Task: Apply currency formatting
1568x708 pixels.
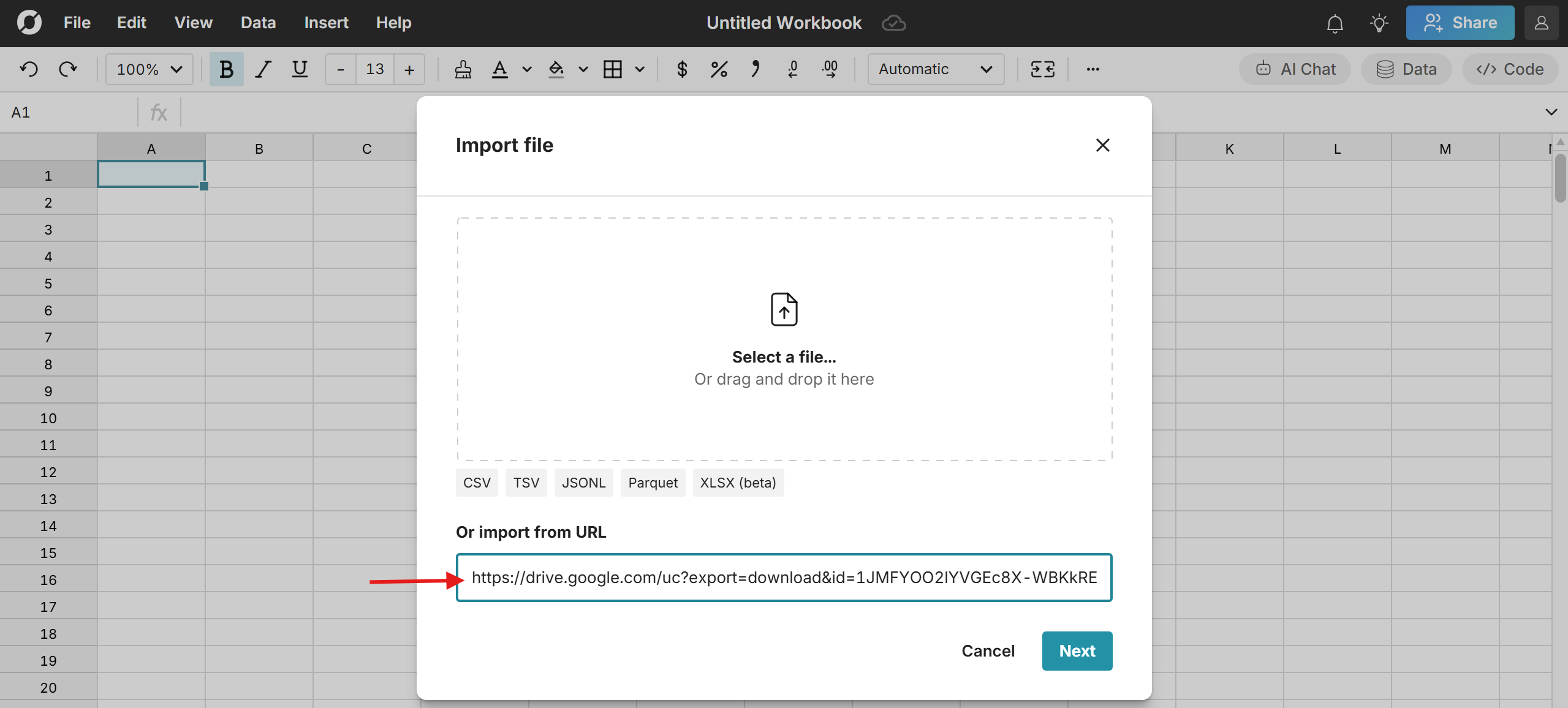Action: click(682, 69)
